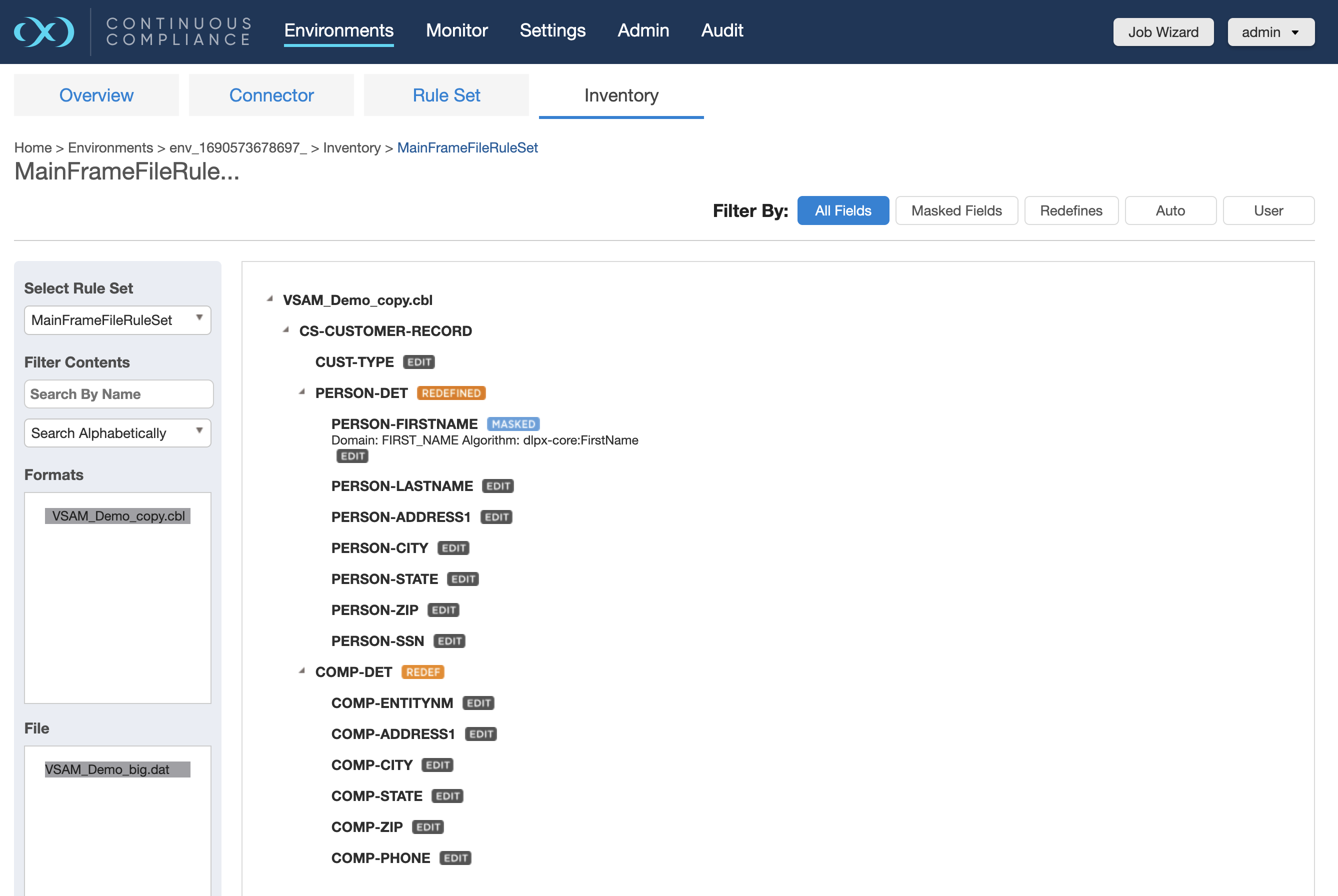
Task: Select VSAM_Demo_big.dat in File list
Action: (x=117, y=769)
